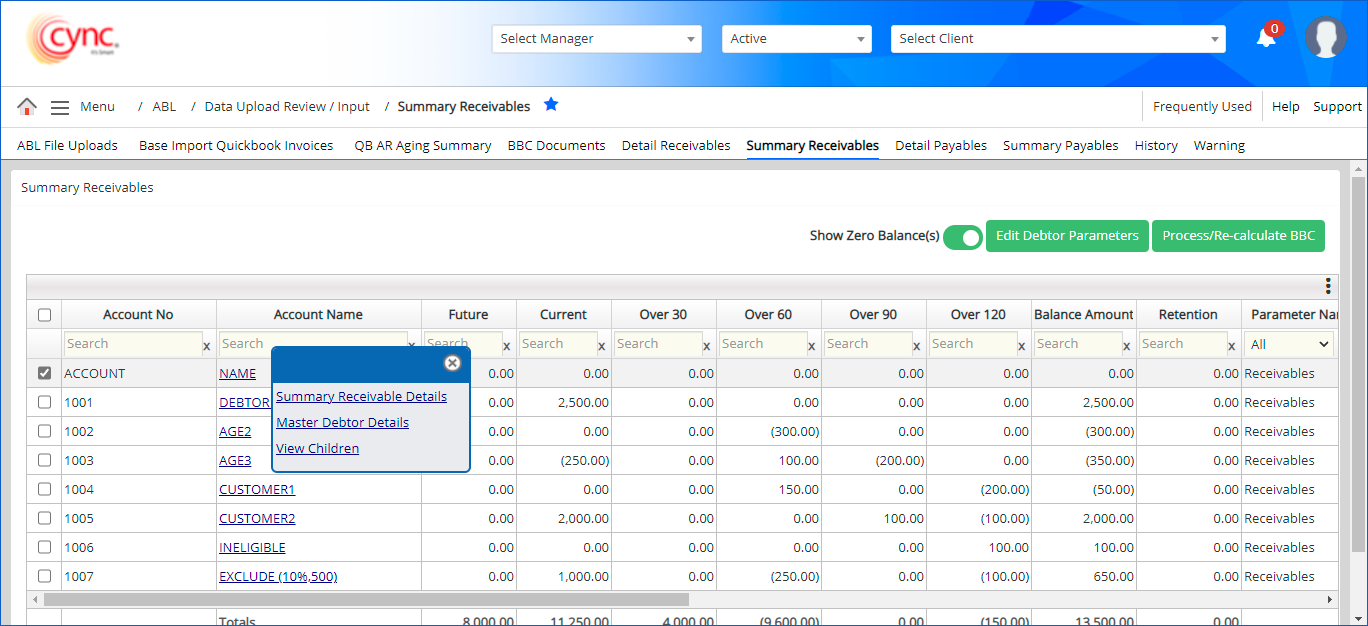Switch to the Detail Receivables tab
1368x626 pixels.
[x=676, y=145]
